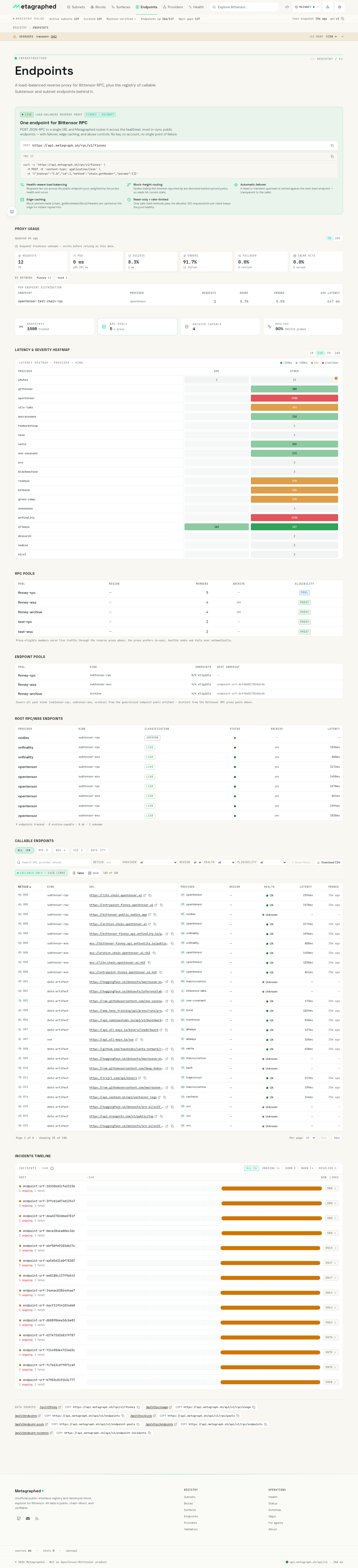Open the Surfaces nav tab
This screenshot has height=1568, width=358.
[121, 7]
